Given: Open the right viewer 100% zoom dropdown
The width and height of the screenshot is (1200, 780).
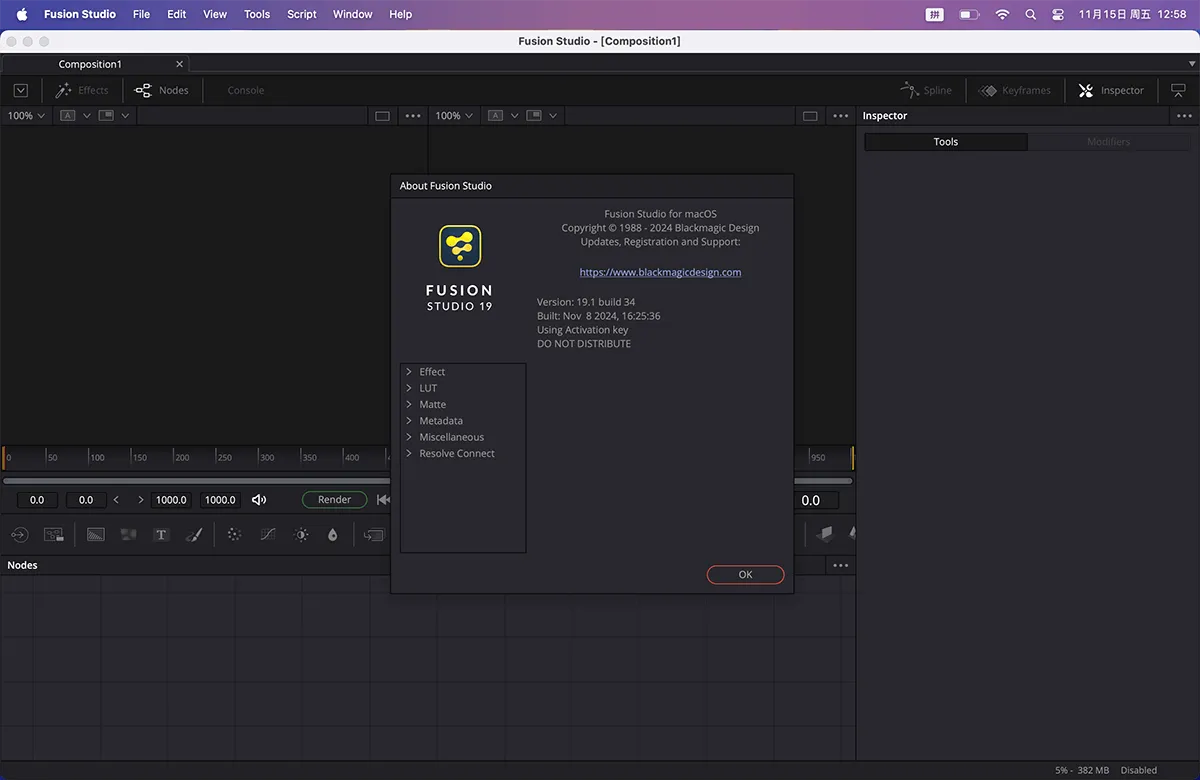Looking at the screenshot, I should 454,116.
